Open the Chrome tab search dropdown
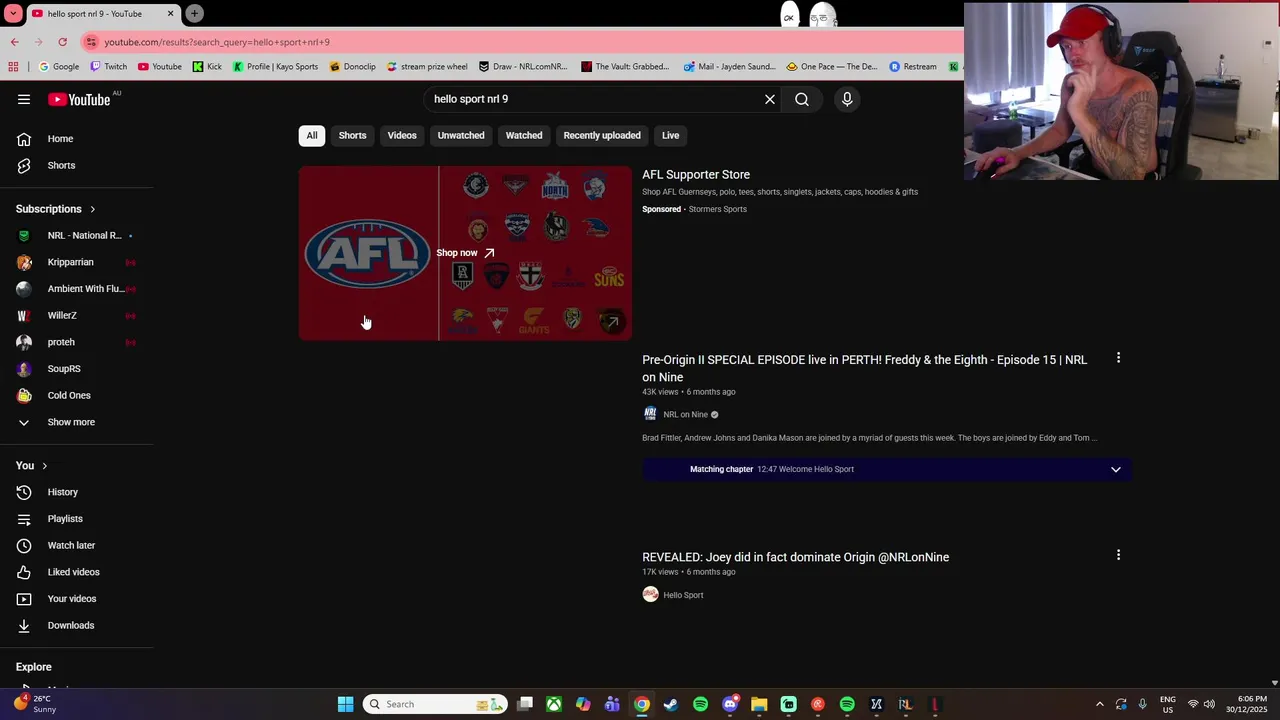Screen dimensions: 1280x720 click(14, 13)
